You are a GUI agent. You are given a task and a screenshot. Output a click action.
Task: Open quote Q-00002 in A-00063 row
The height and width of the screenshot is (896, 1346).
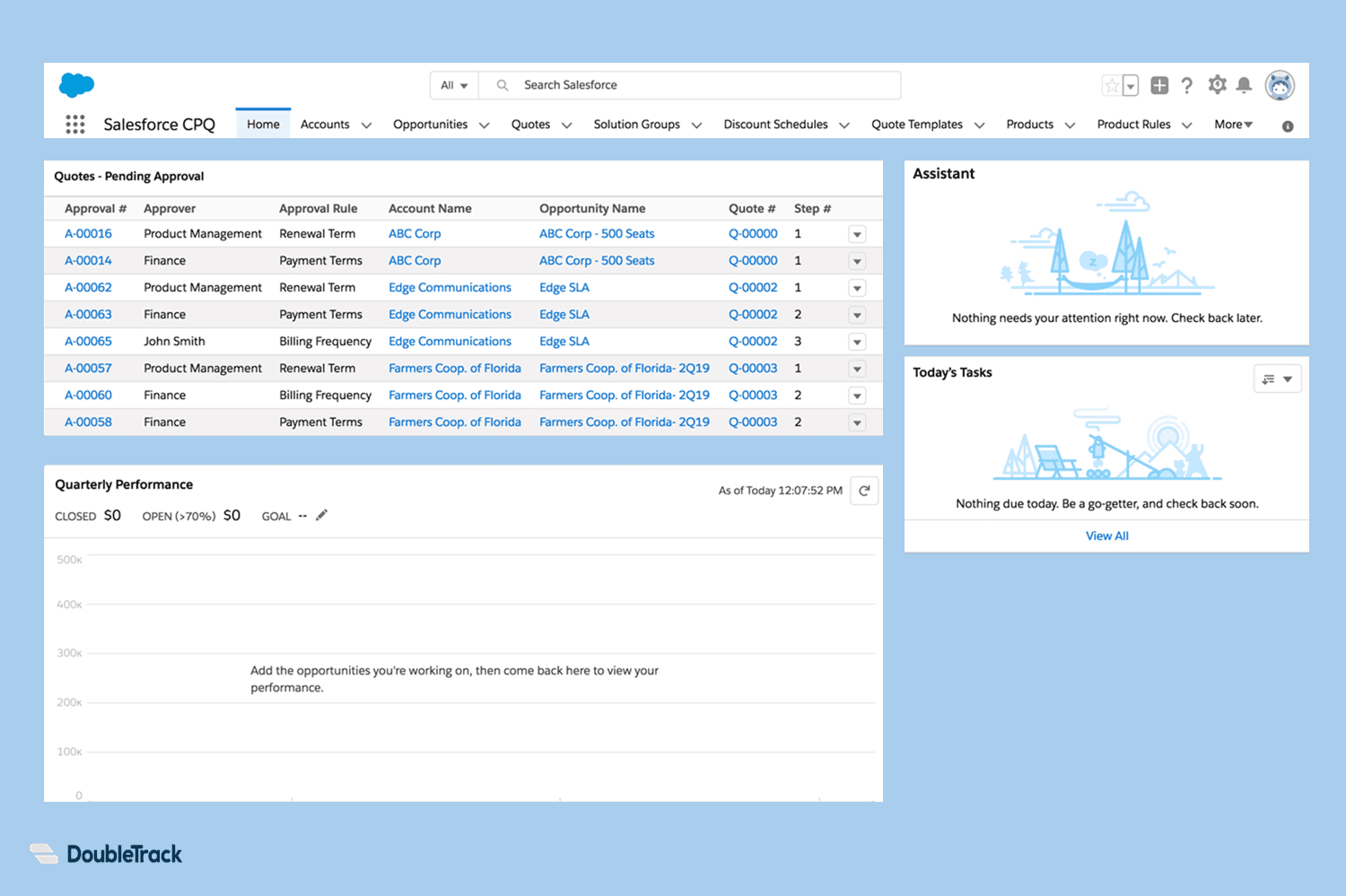(x=753, y=314)
